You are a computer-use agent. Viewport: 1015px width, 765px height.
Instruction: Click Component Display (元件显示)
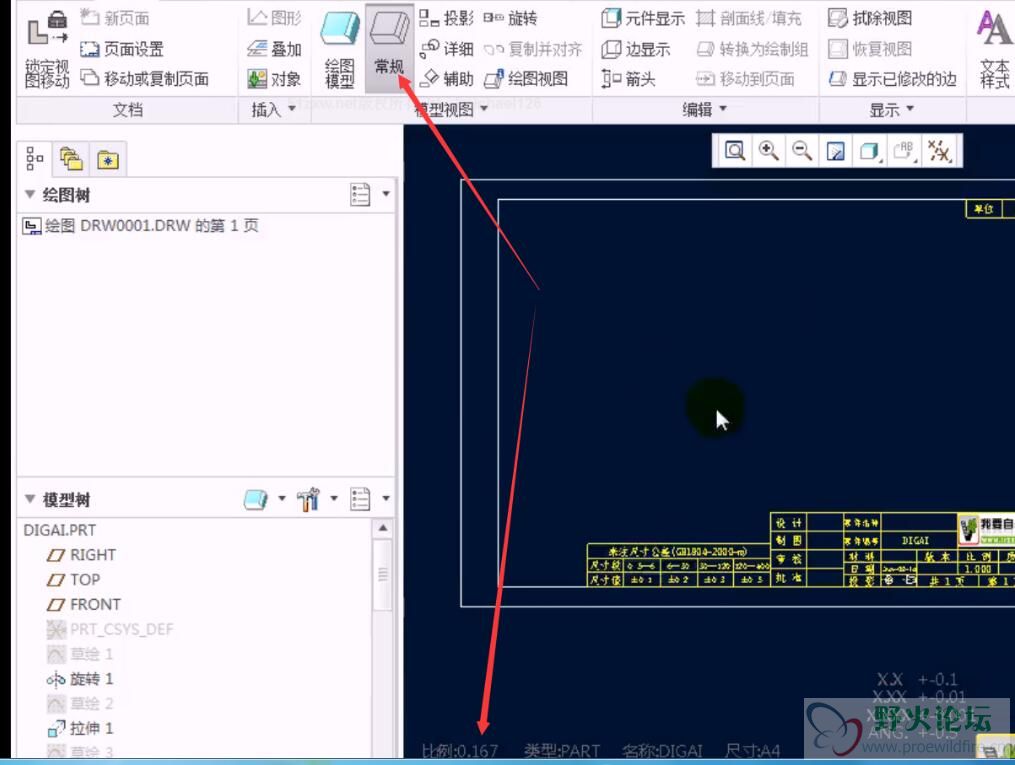(643, 18)
